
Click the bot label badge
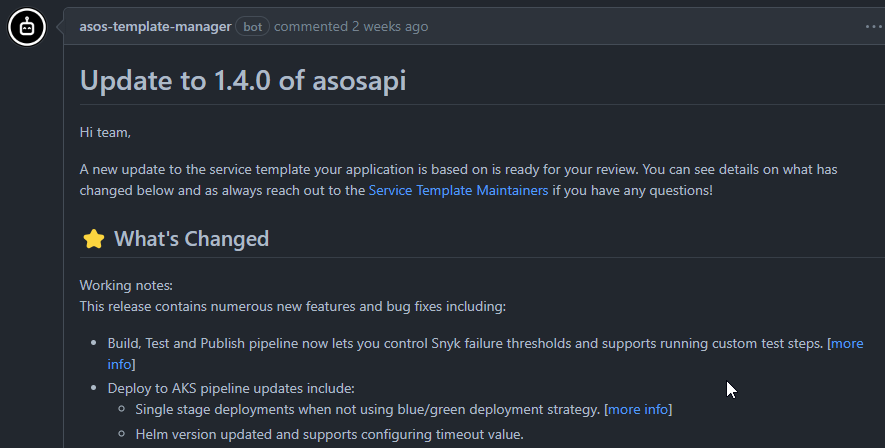point(252,27)
